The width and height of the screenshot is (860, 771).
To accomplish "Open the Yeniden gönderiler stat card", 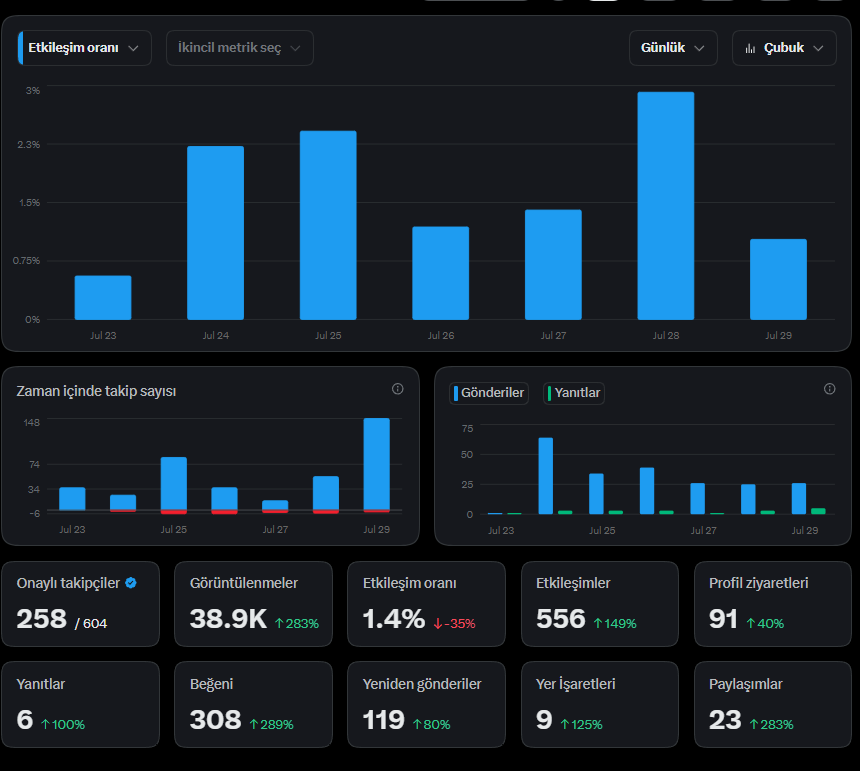I will [x=426, y=705].
